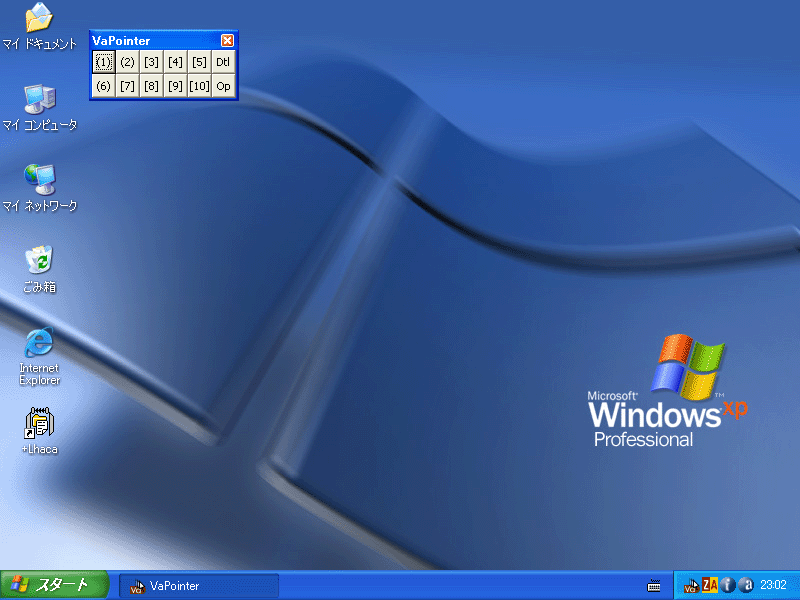
Task: Select the +Lhaca desktop shortcut
Action: coord(39,424)
